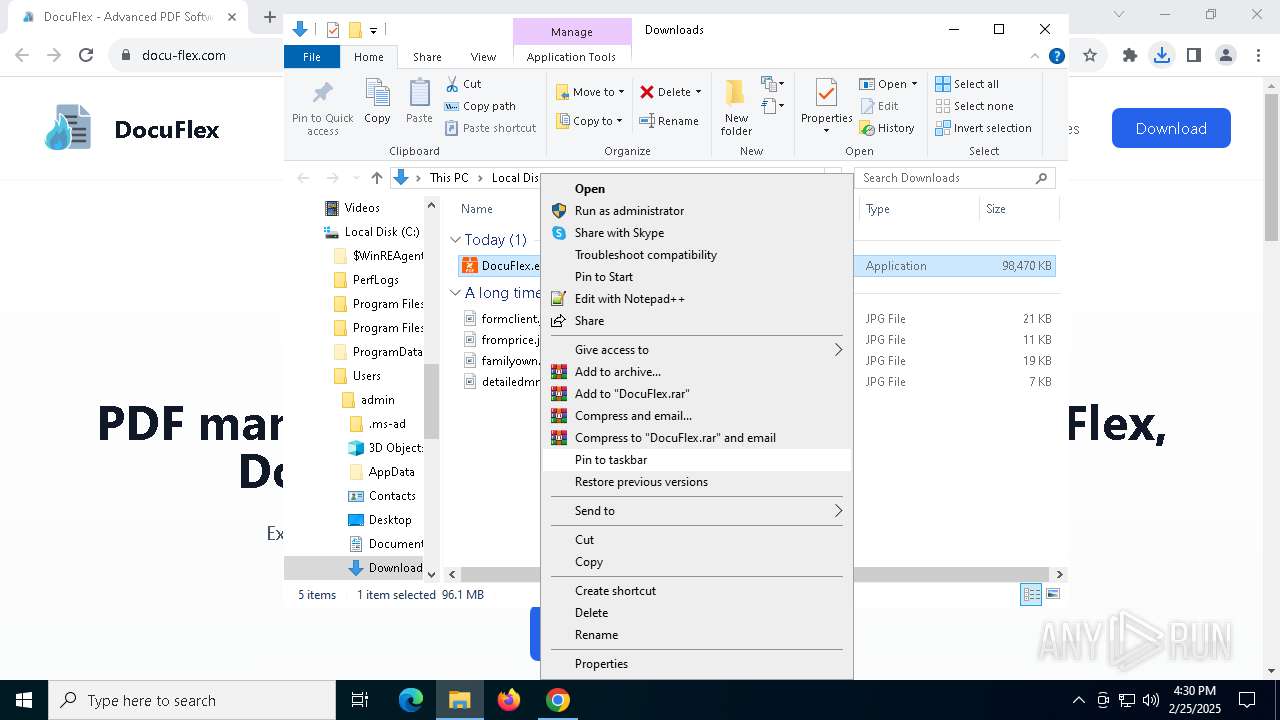Select the AppData folder in tree
This screenshot has height=720, width=1280.
click(x=382, y=472)
